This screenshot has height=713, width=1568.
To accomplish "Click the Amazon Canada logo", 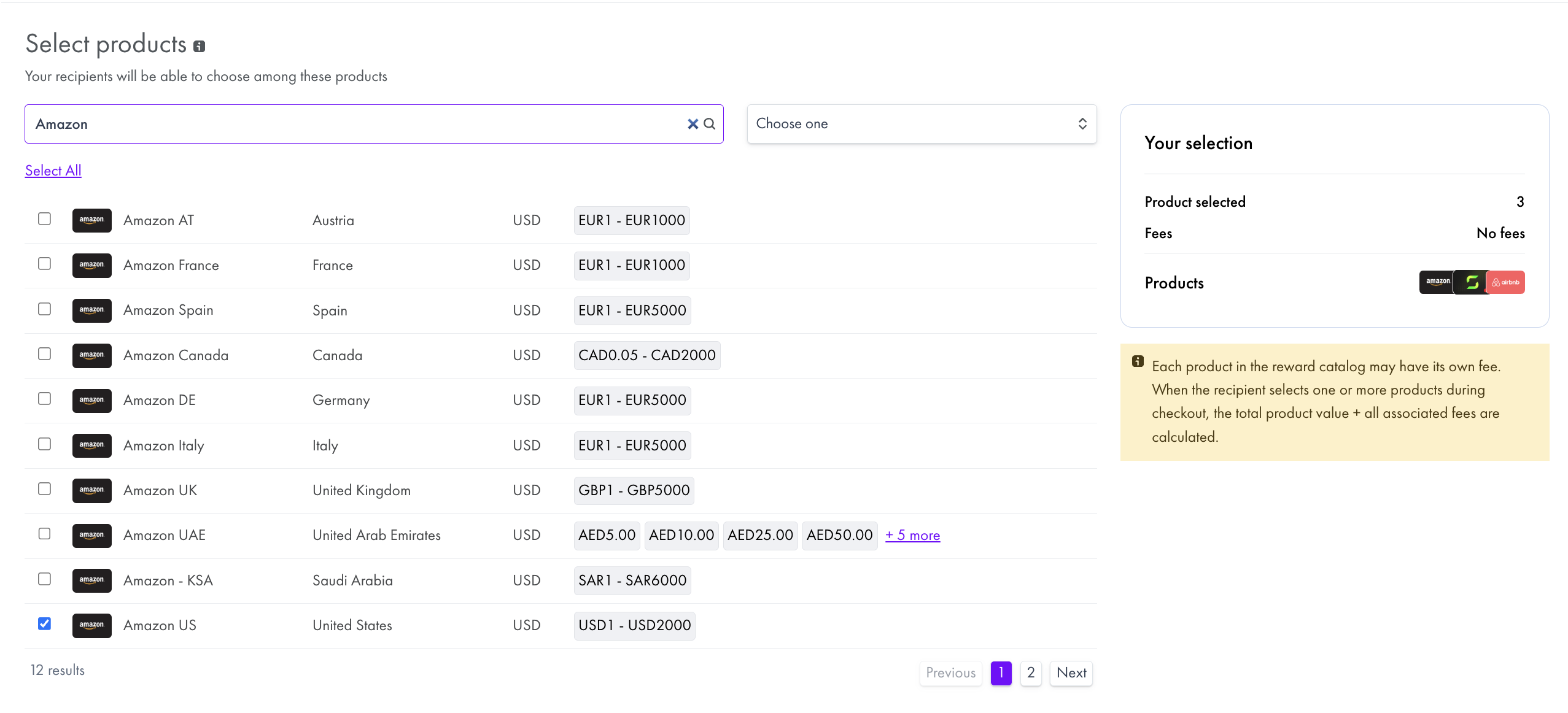I will tap(92, 355).
